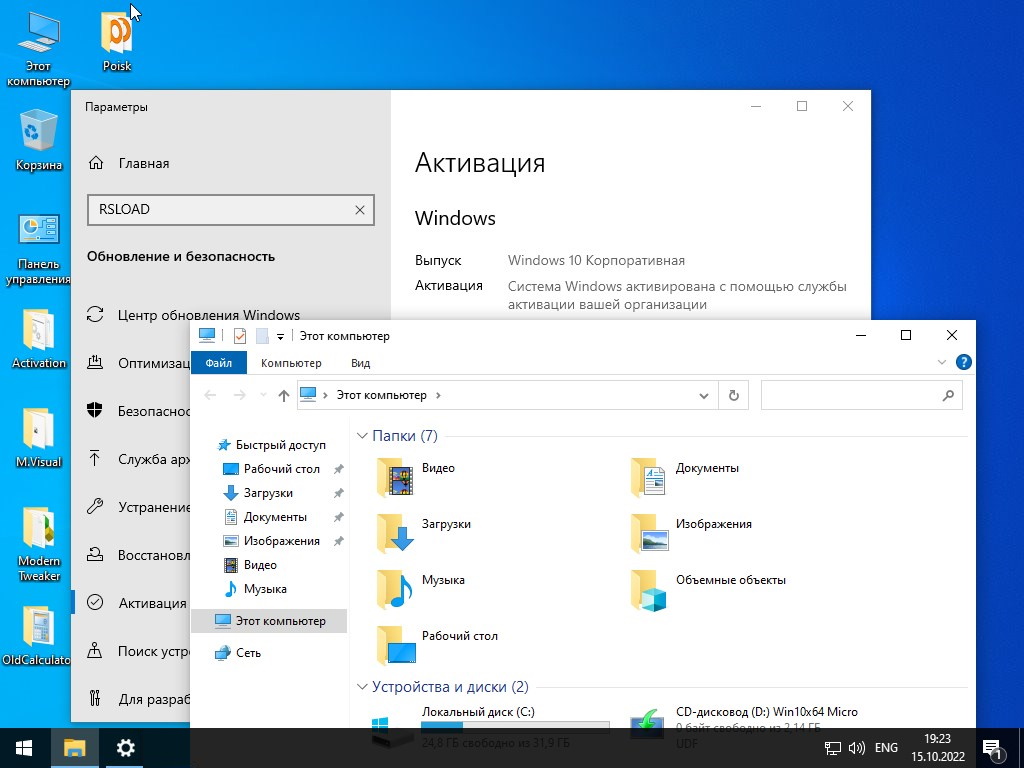Select the Музыка folder in content area
This screenshot has height=768, width=1024.
(x=421, y=590)
